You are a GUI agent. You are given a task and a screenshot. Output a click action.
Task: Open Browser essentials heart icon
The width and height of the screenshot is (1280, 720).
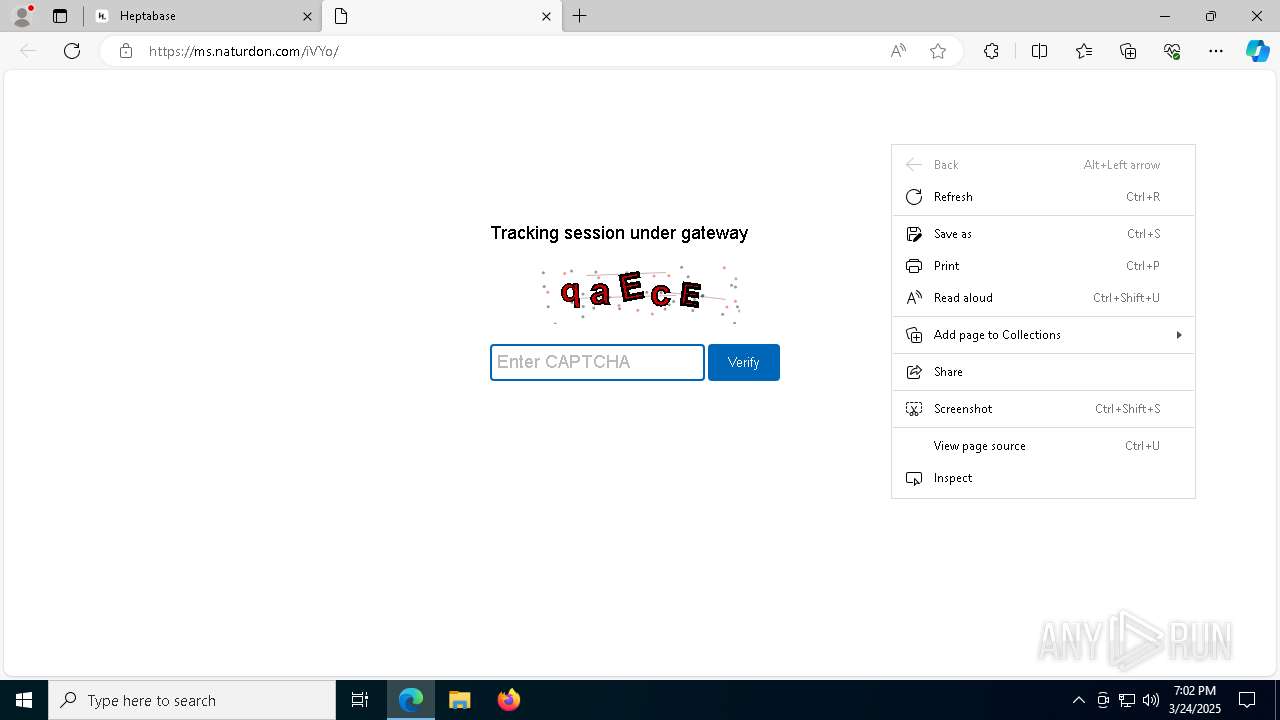(1172, 51)
